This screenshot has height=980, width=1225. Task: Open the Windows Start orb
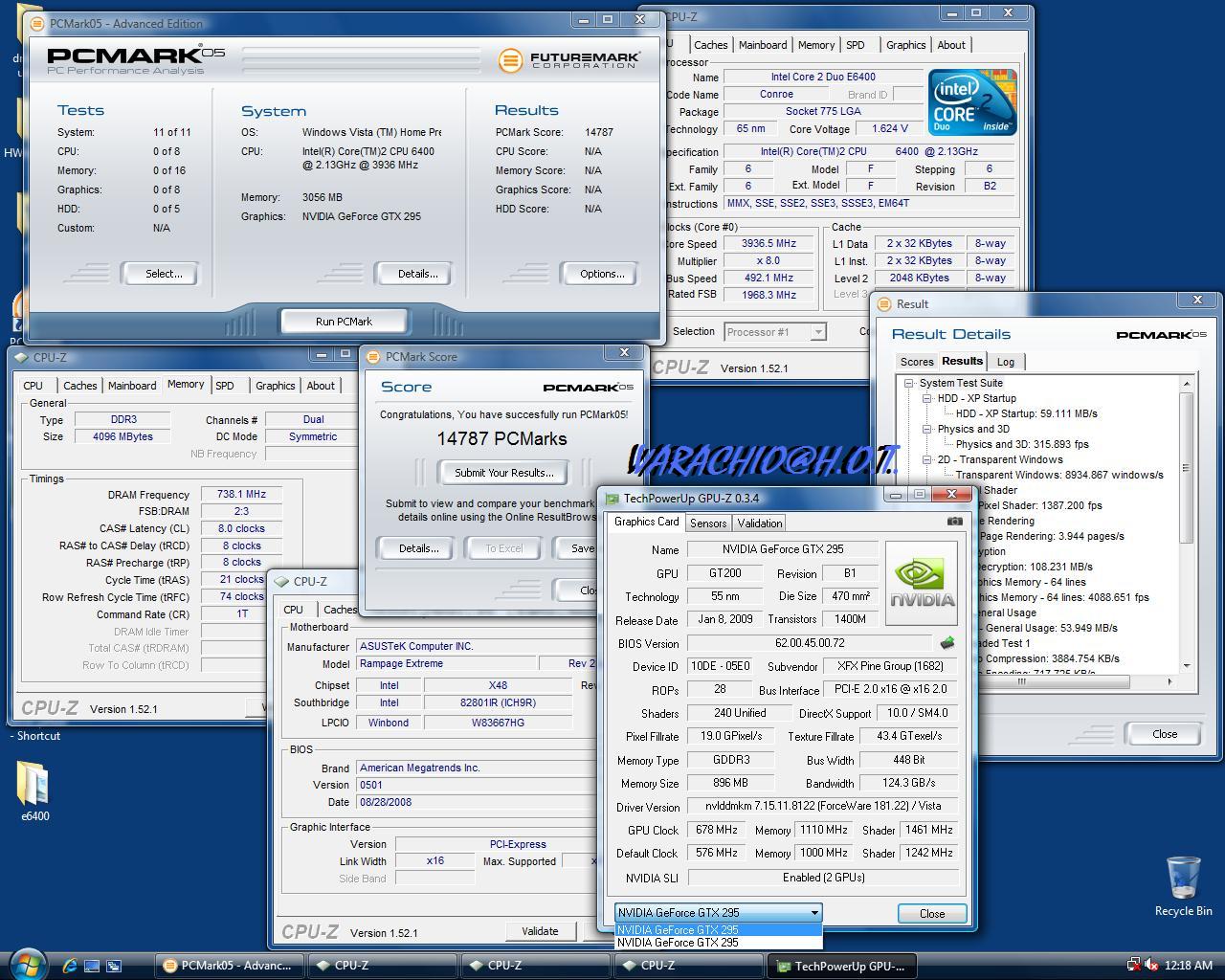click(x=27, y=965)
